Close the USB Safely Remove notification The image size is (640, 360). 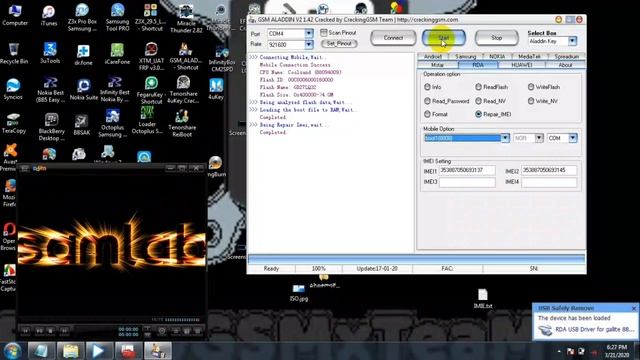633,308
